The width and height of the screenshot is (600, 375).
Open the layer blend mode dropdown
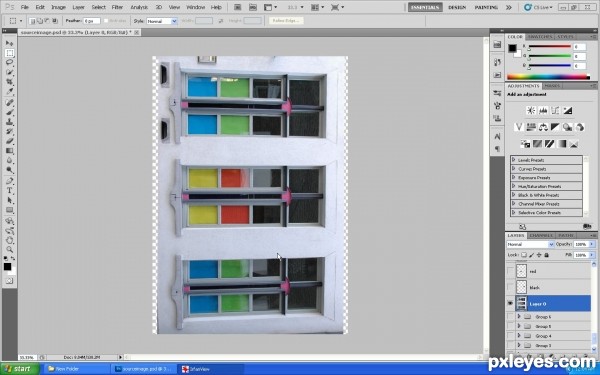coord(530,244)
